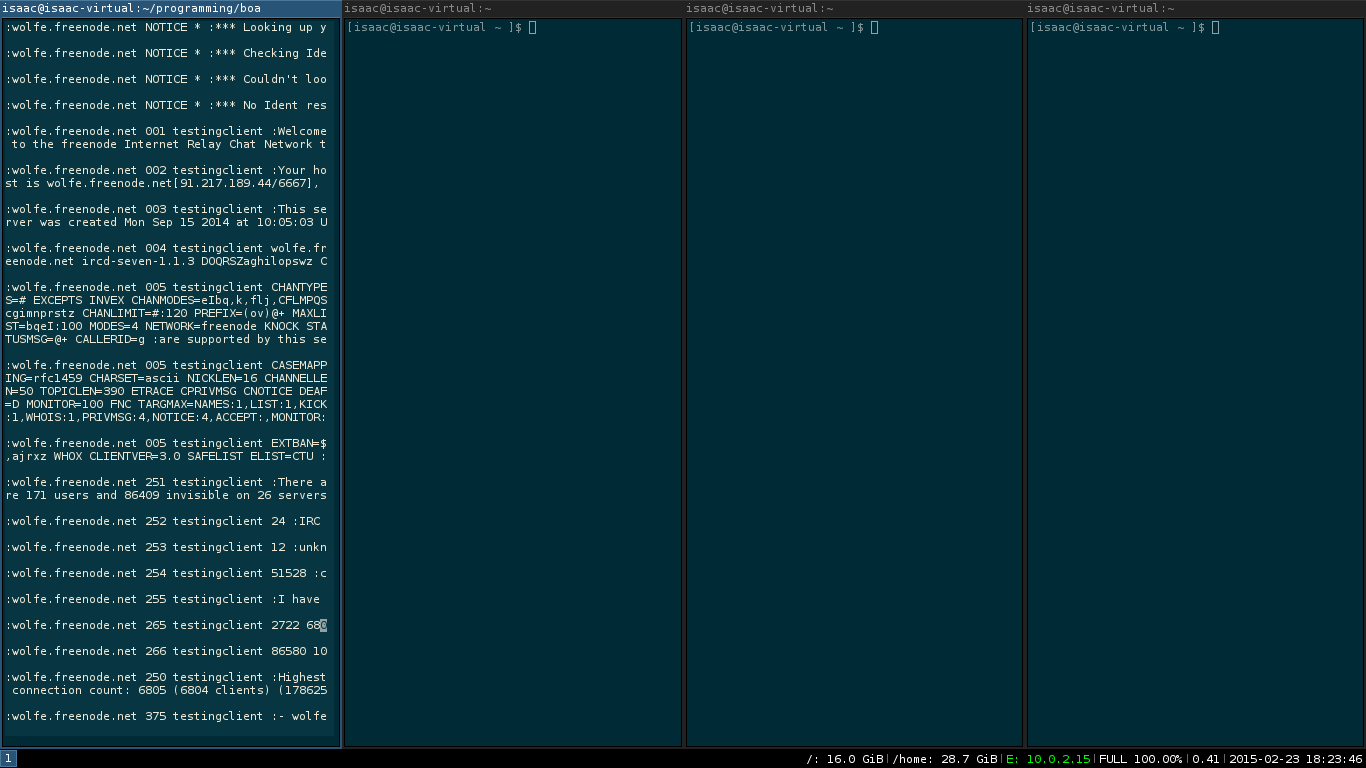Click the line '250 testingclient :Highest'
Viewport: 1366px width, 768px height.
(x=166, y=677)
